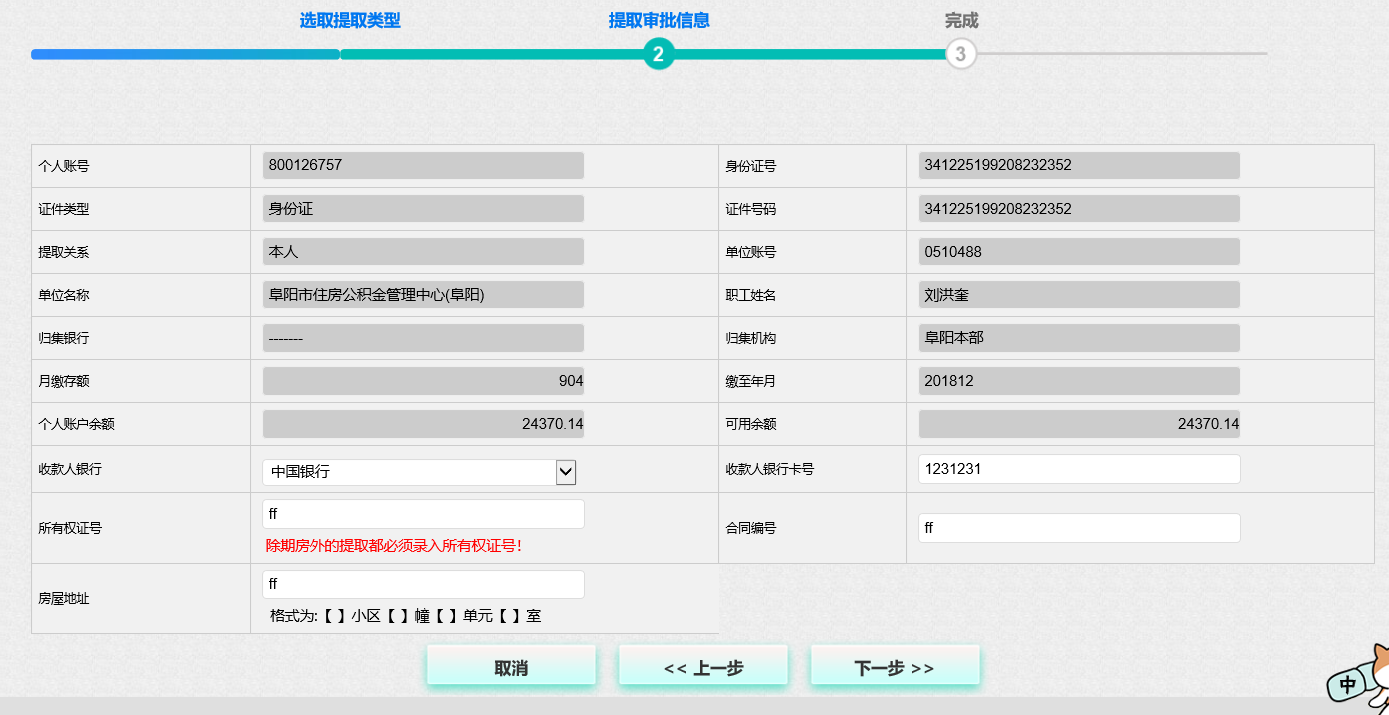Click the 身份证号 field value
The width and height of the screenshot is (1389, 715).
1079,166
